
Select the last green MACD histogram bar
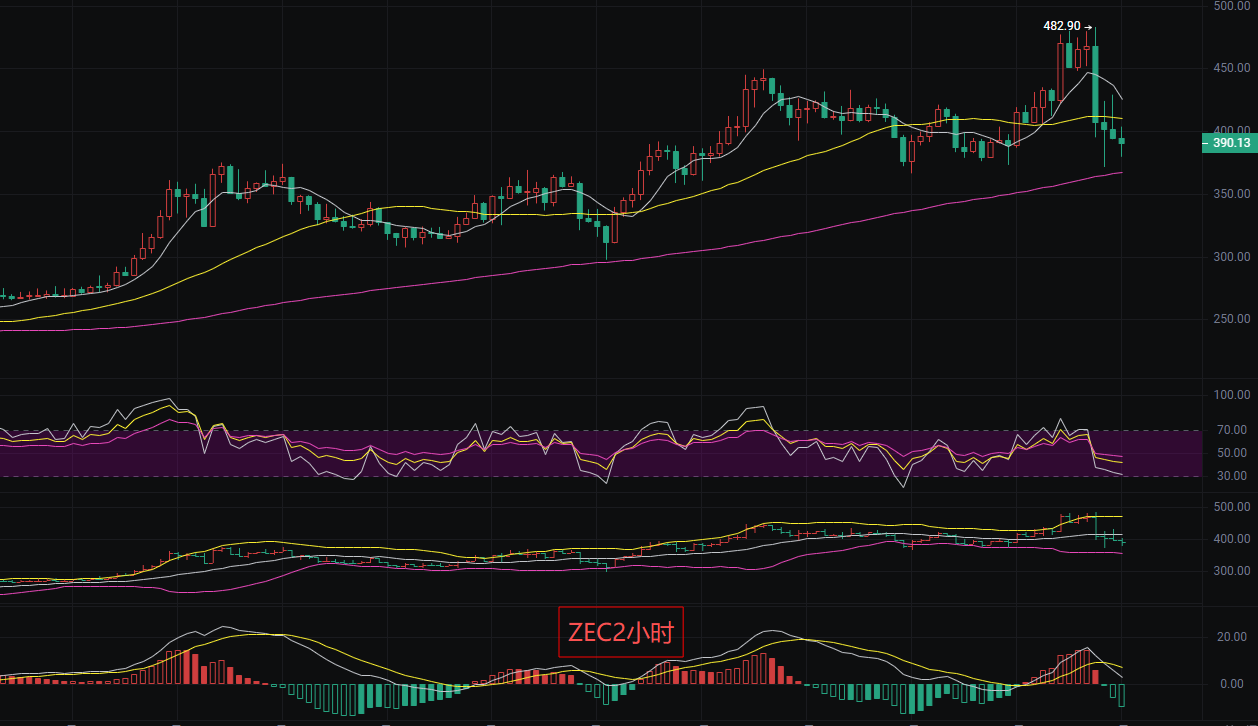(1121, 695)
